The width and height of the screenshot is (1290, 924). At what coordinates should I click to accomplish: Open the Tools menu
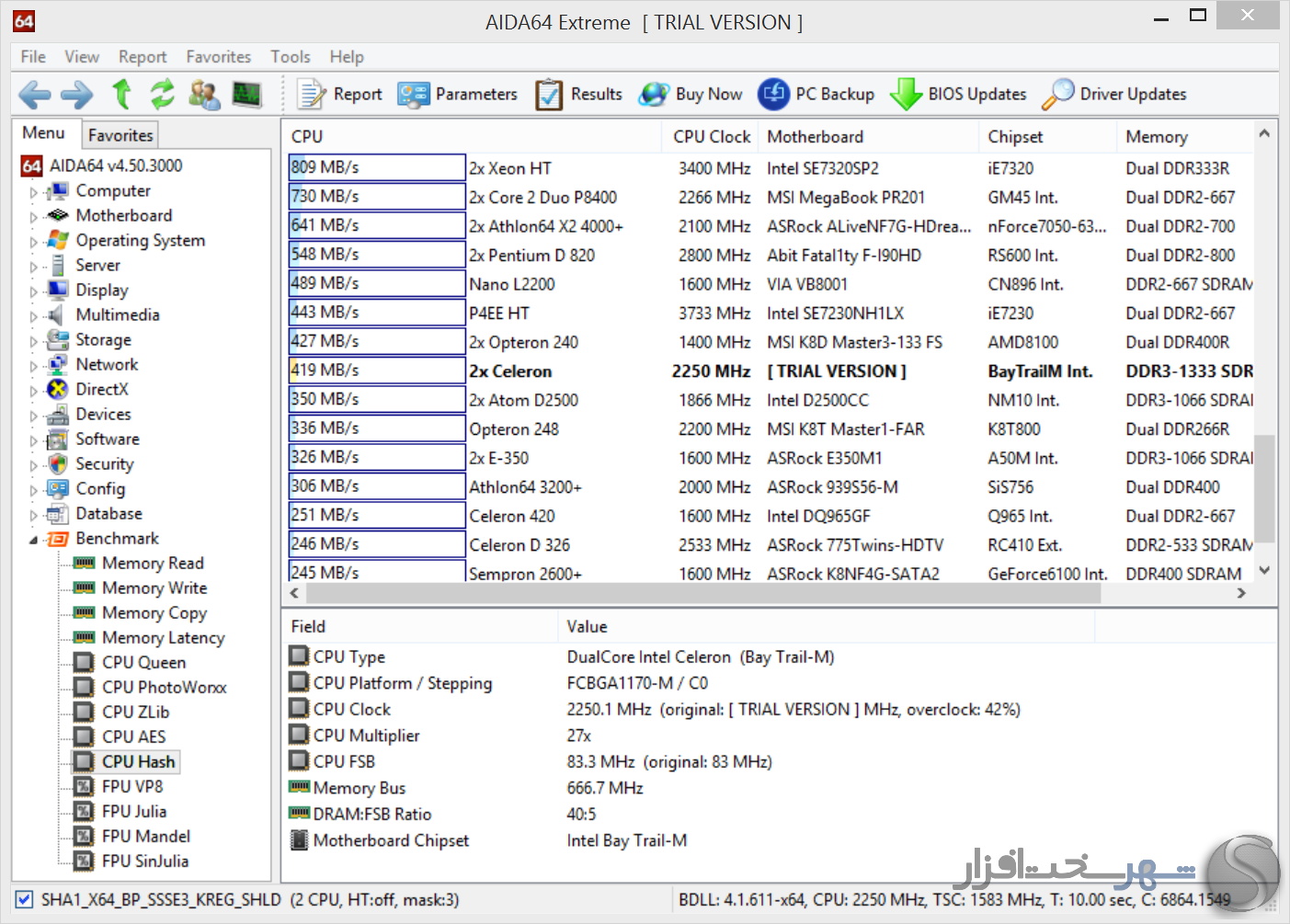click(290, 56)
